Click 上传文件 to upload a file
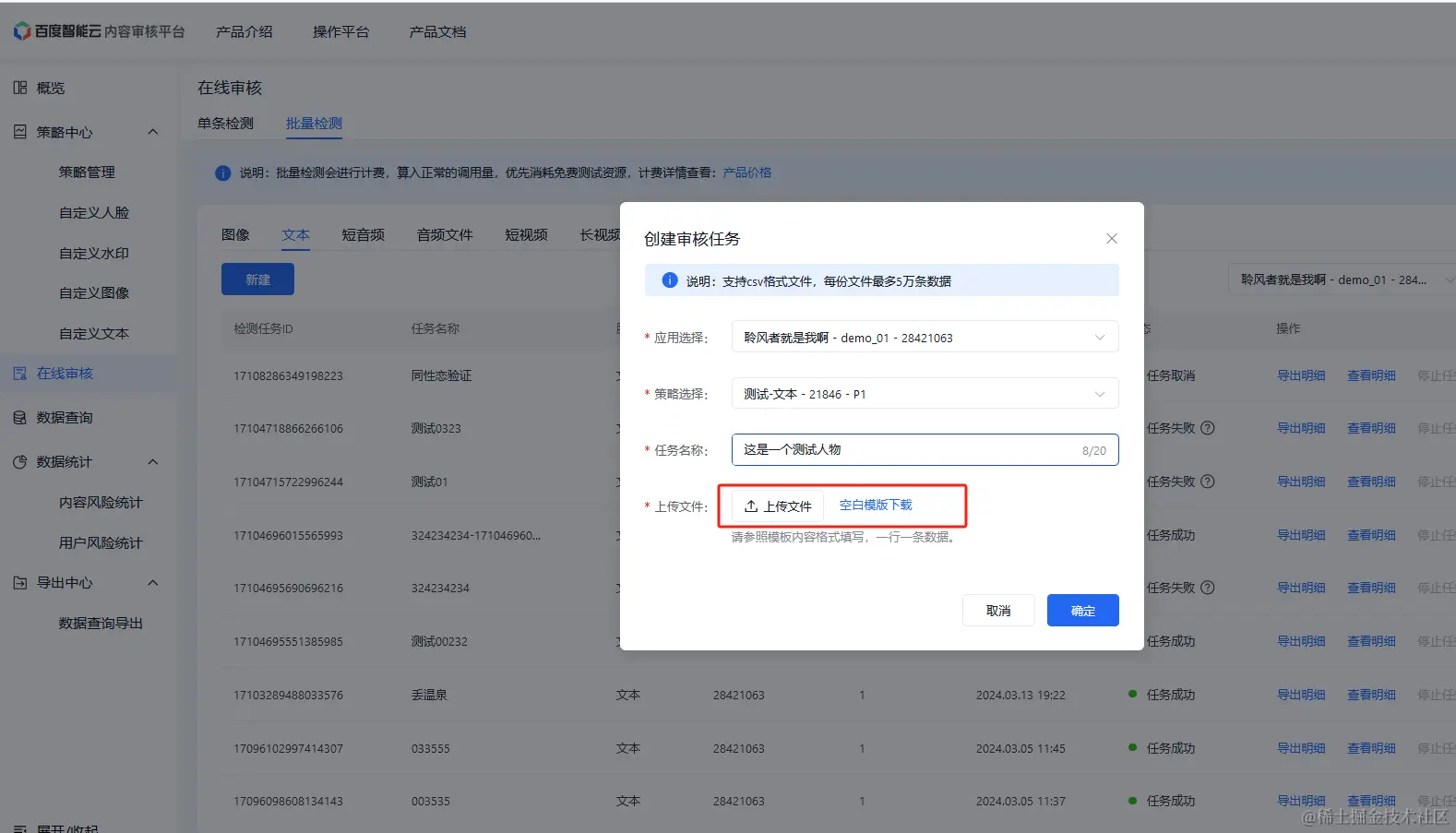1456x833 pixels. (x=778, y=506)
